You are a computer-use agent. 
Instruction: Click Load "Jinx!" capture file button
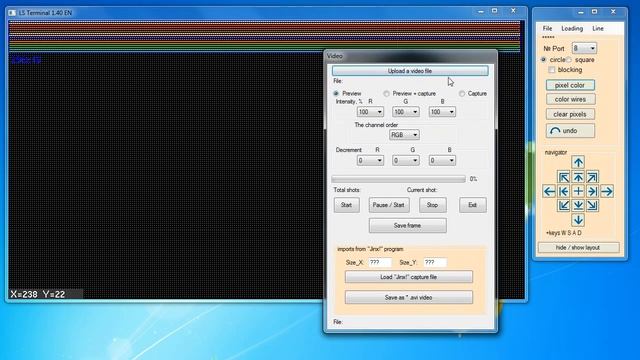[409, 277]
